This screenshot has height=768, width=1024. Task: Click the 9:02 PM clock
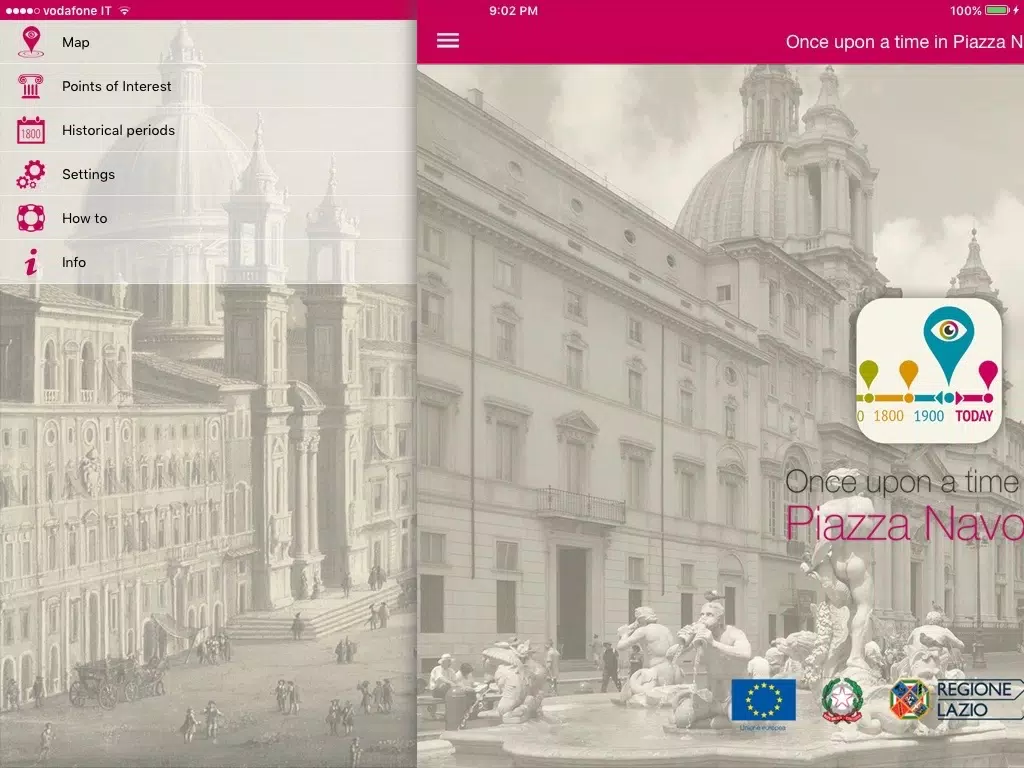pyautogui.click(x=513, y=10)
